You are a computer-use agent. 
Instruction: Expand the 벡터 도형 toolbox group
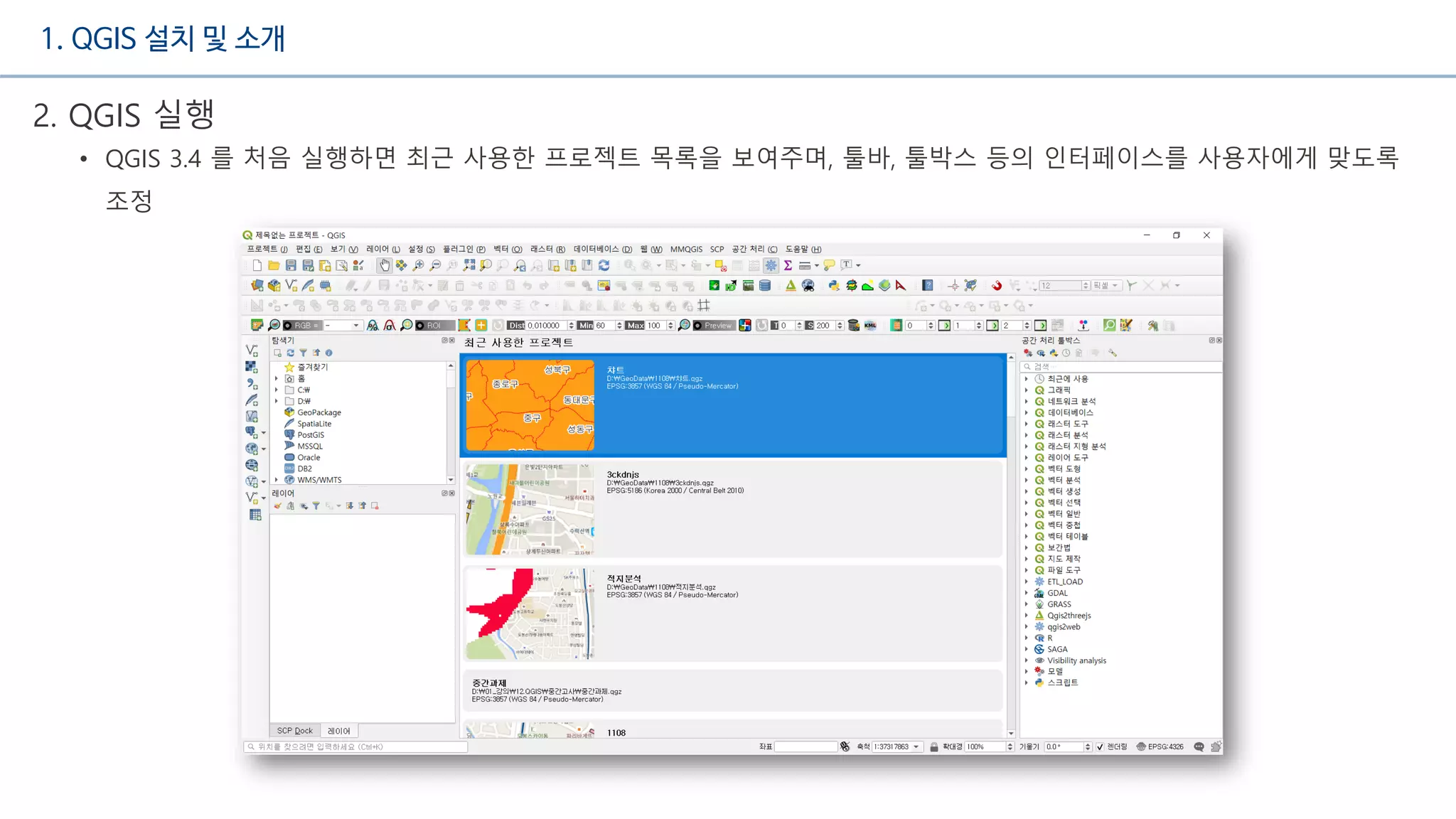[1027, 469]
